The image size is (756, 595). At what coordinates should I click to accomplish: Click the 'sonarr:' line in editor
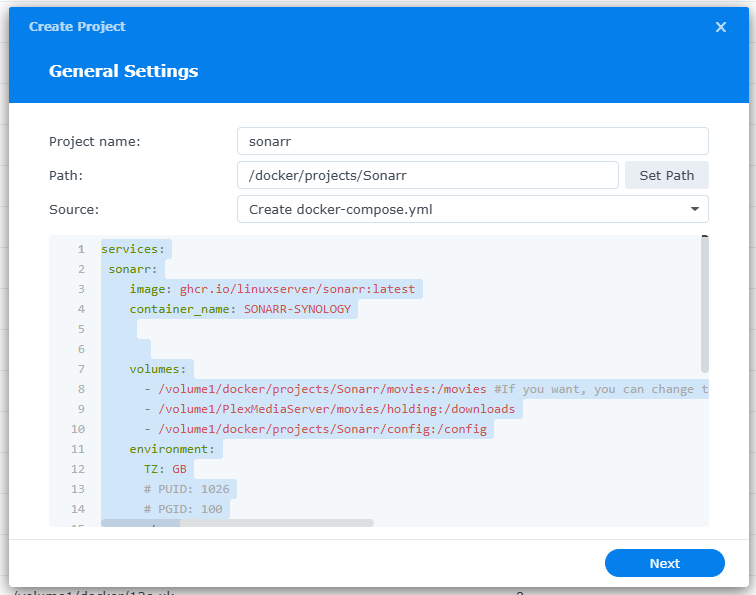[136, 269]
